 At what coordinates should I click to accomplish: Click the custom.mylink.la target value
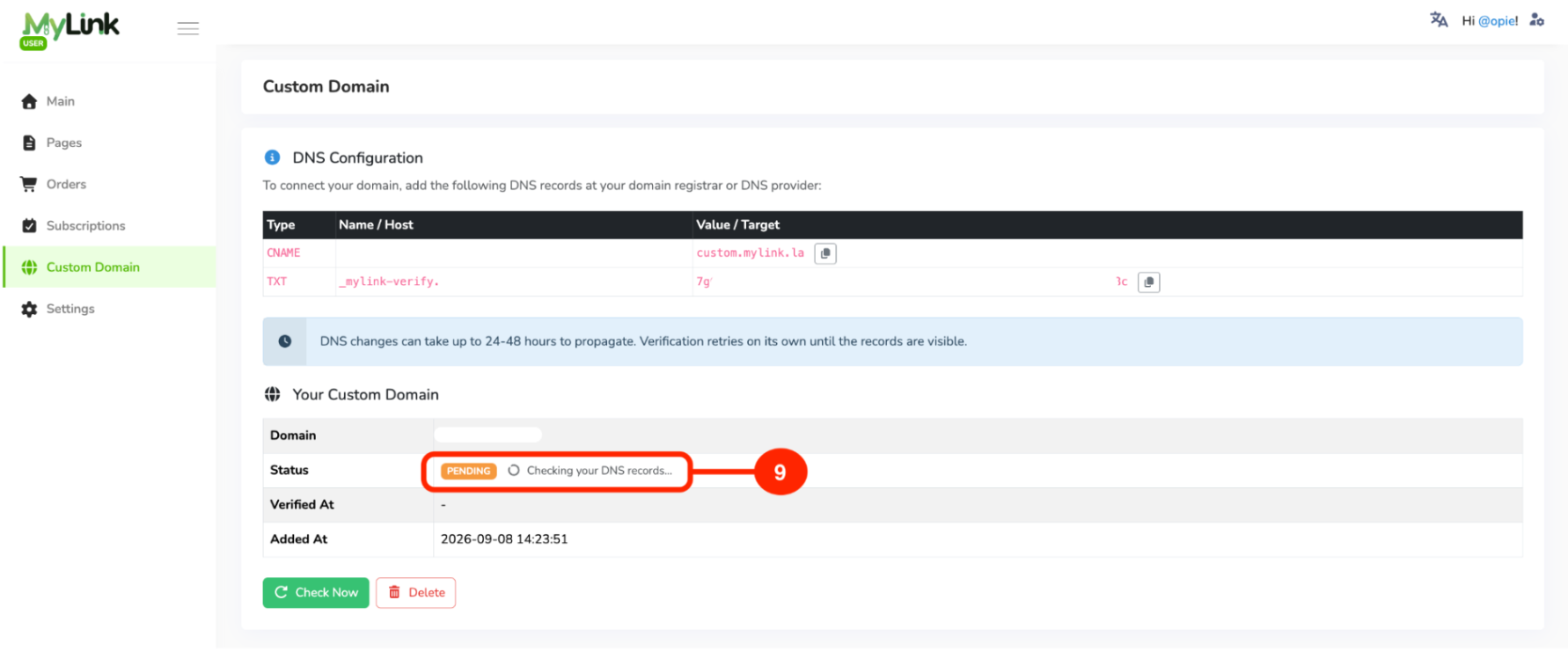[x=751, y=253]
